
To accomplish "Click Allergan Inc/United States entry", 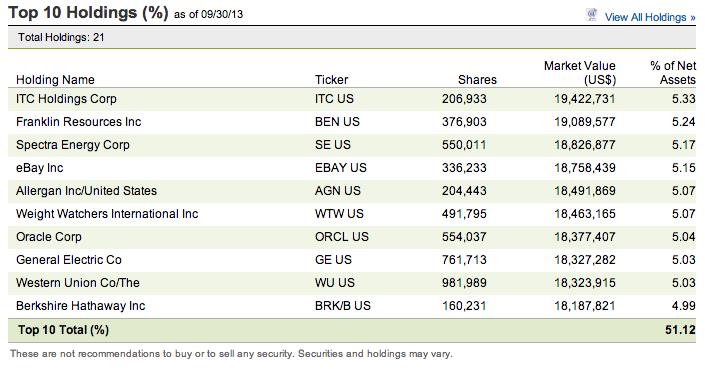I will [x=86, y=191].
